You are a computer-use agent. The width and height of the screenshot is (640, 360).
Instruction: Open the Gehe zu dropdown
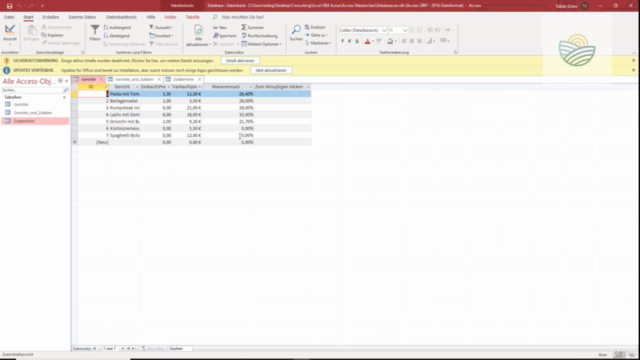[316, 35]
